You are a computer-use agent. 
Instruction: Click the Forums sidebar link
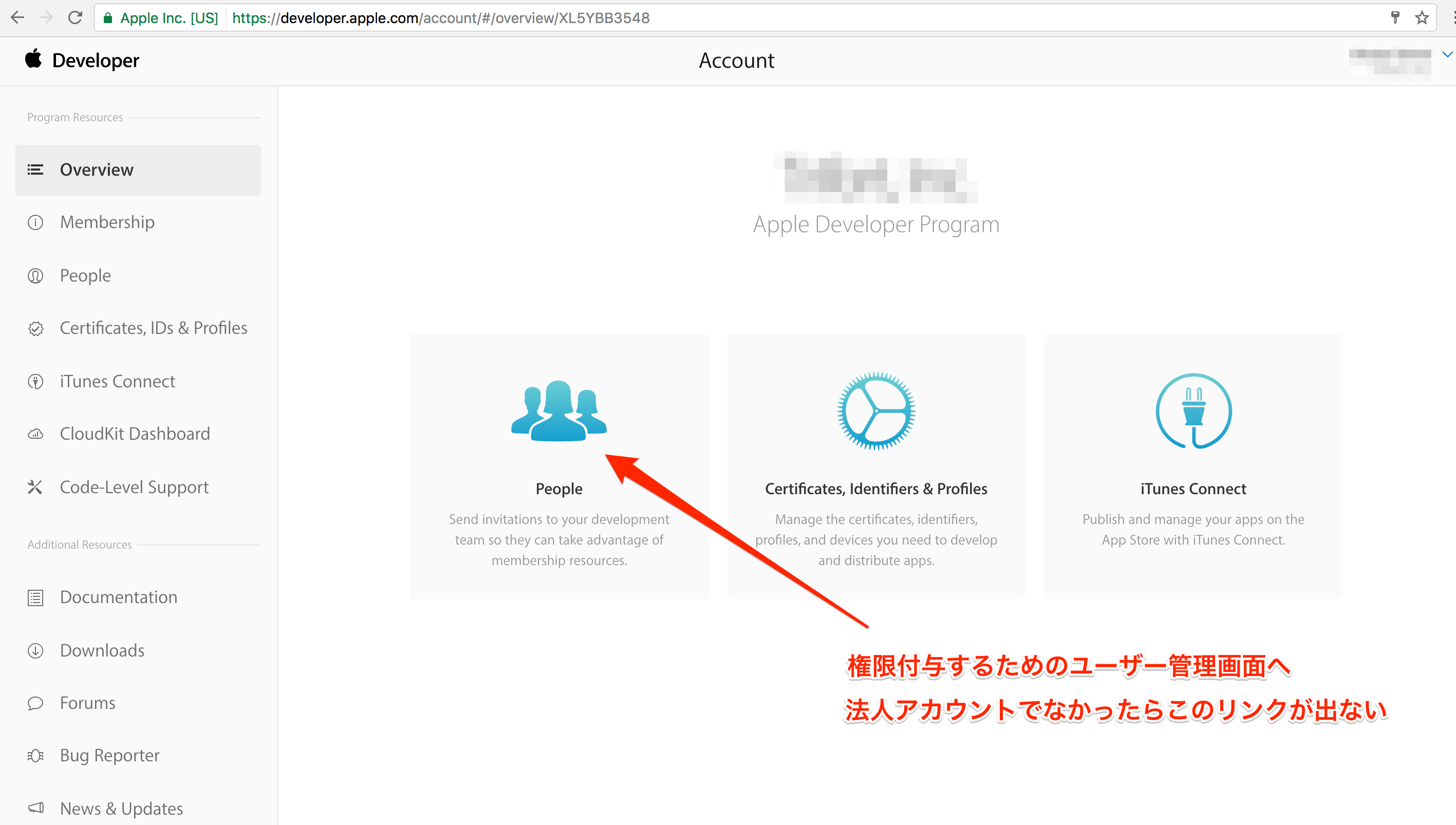coord(88,702)
